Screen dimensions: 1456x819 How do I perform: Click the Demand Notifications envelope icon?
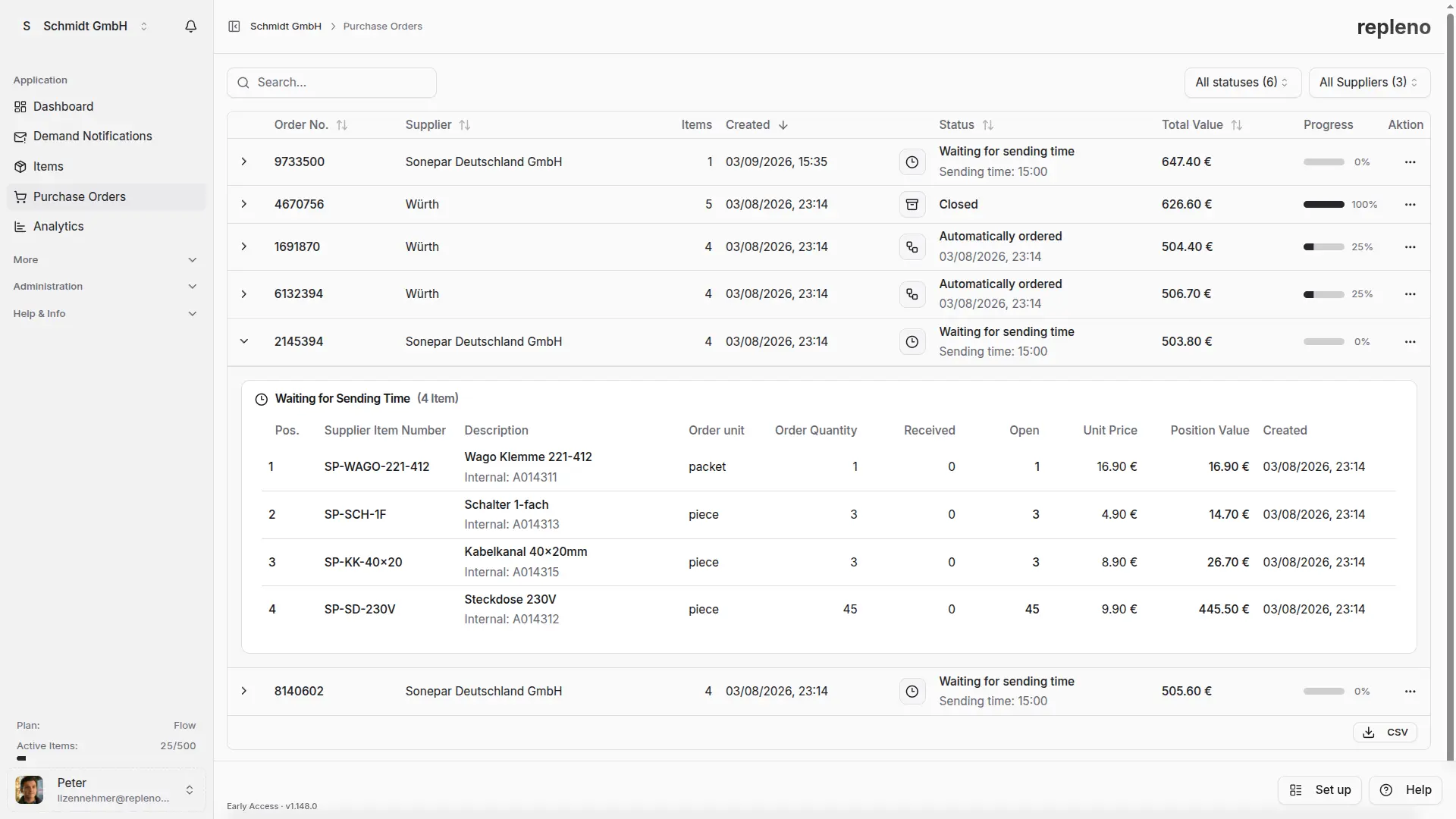19,136
